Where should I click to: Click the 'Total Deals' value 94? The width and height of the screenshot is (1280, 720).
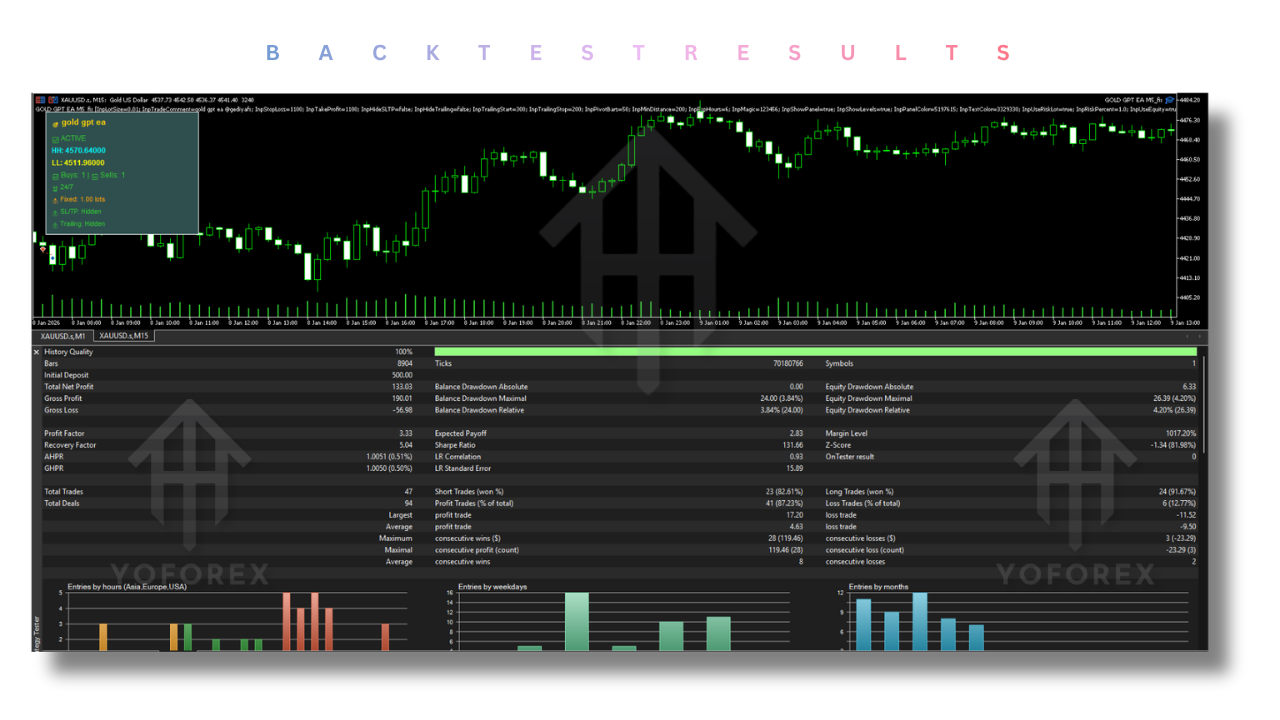[409, 504]
